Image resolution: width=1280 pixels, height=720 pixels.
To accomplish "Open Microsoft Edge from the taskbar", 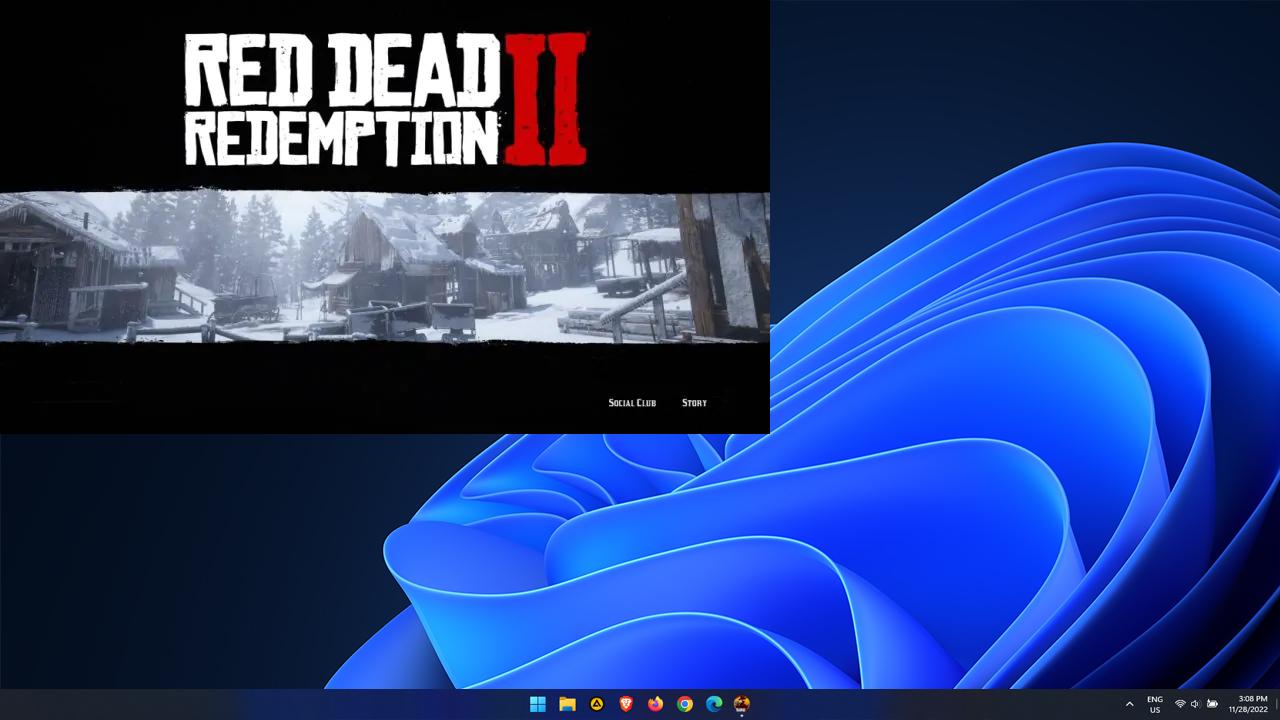I will [x=714, y=704].
